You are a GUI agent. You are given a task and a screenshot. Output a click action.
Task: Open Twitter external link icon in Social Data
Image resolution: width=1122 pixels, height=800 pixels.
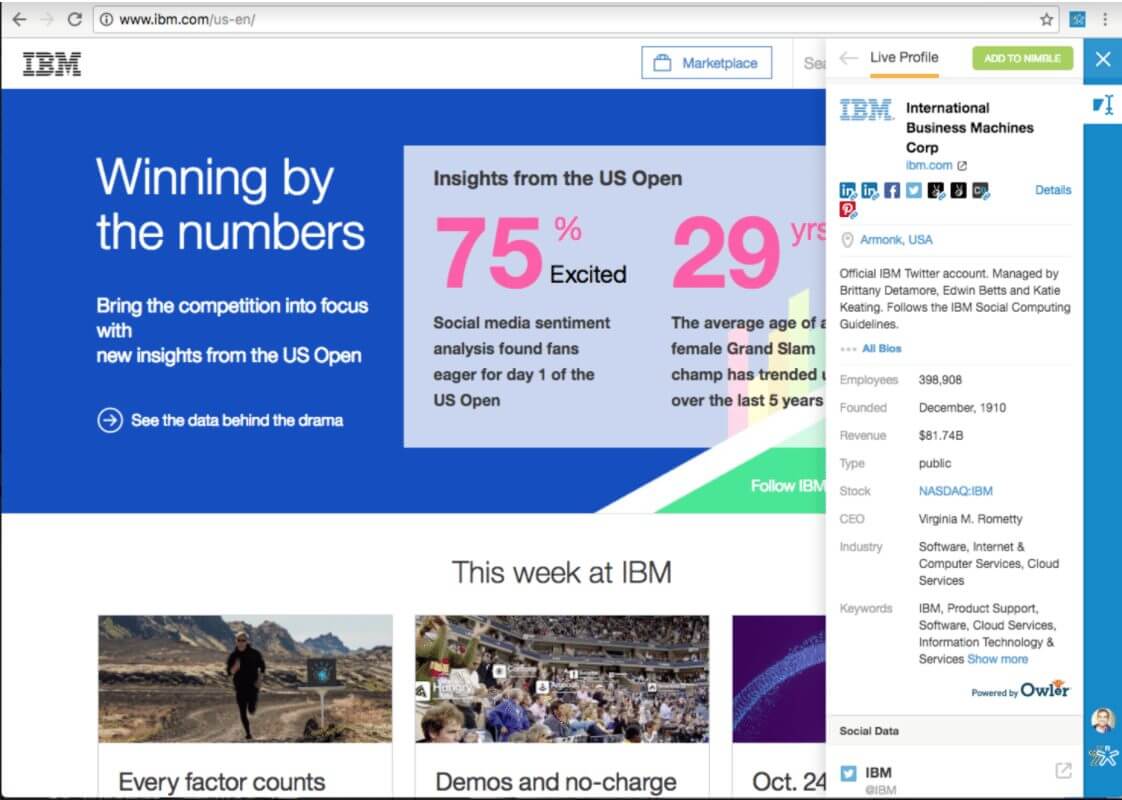click(x=1063, y=771)
